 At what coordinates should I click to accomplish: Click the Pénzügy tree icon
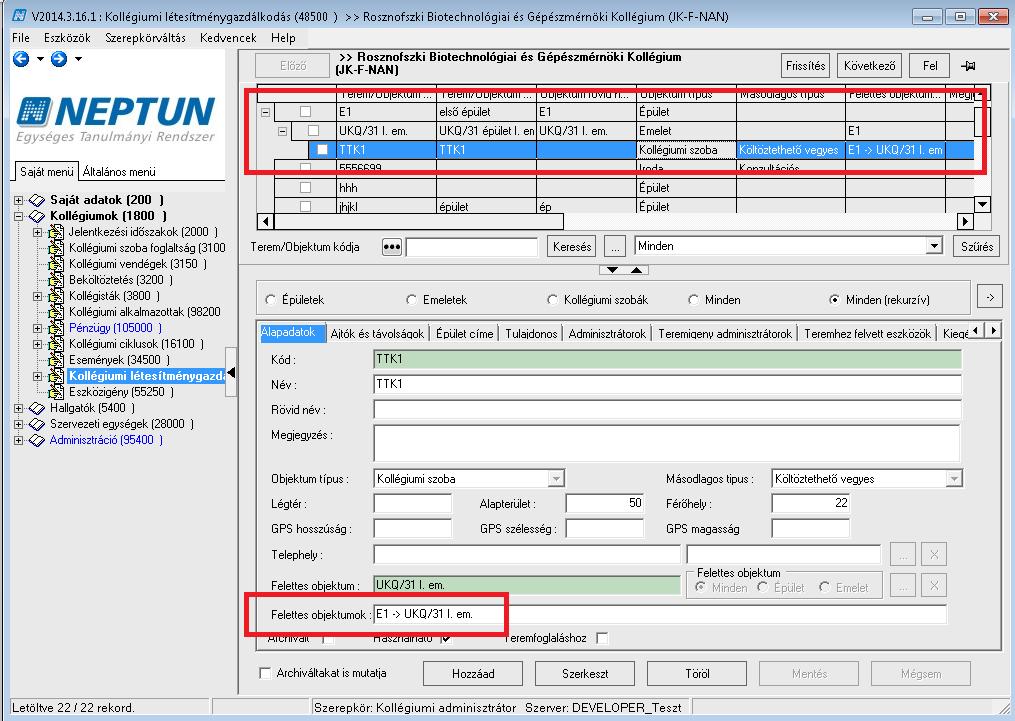[56, 327]
